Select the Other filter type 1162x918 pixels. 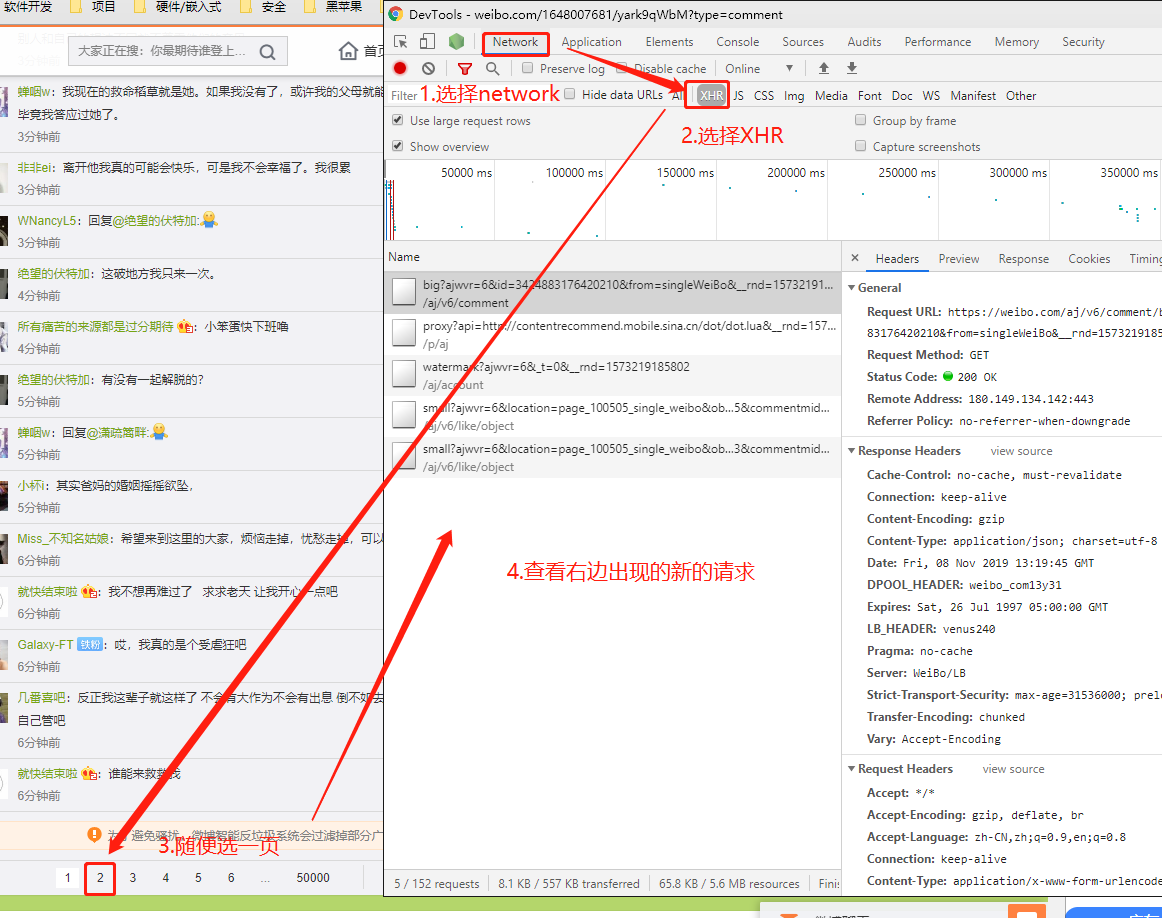pyautogui.click(x=1020, y=96)
